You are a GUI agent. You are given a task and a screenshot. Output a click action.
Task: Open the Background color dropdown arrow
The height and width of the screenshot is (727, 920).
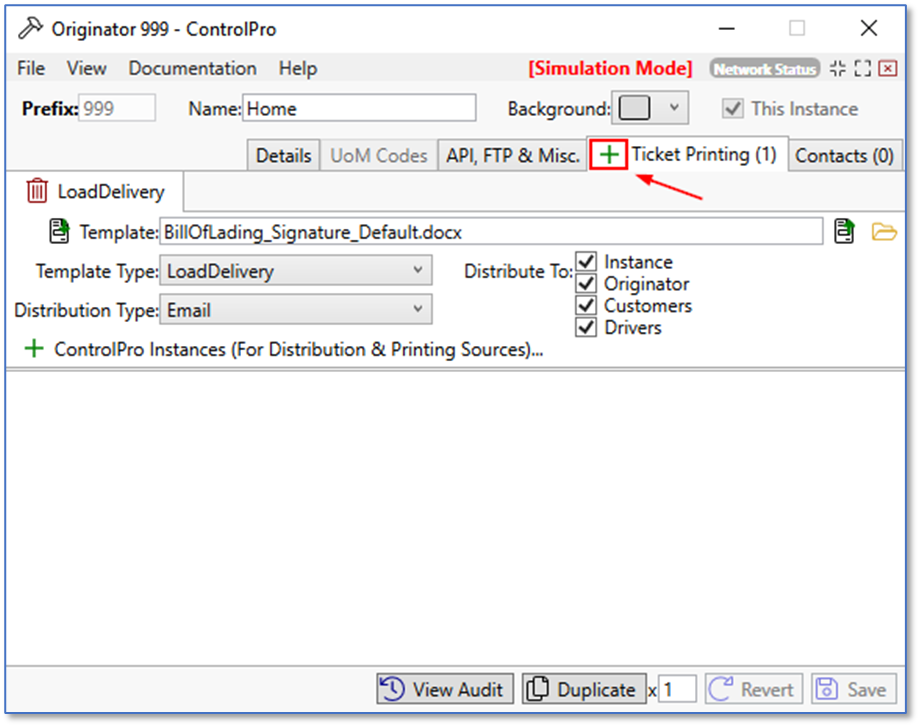pos(674,108)
